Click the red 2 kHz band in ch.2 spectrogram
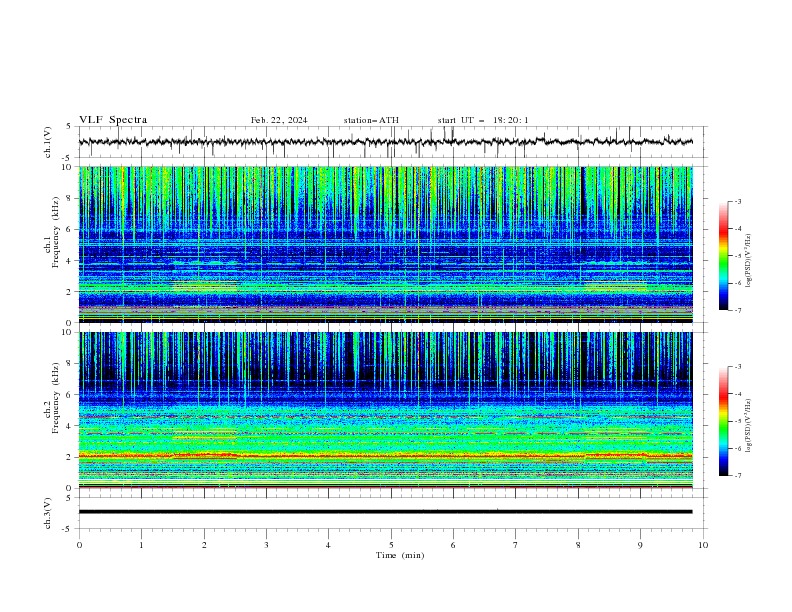 [x=385, y=455]
